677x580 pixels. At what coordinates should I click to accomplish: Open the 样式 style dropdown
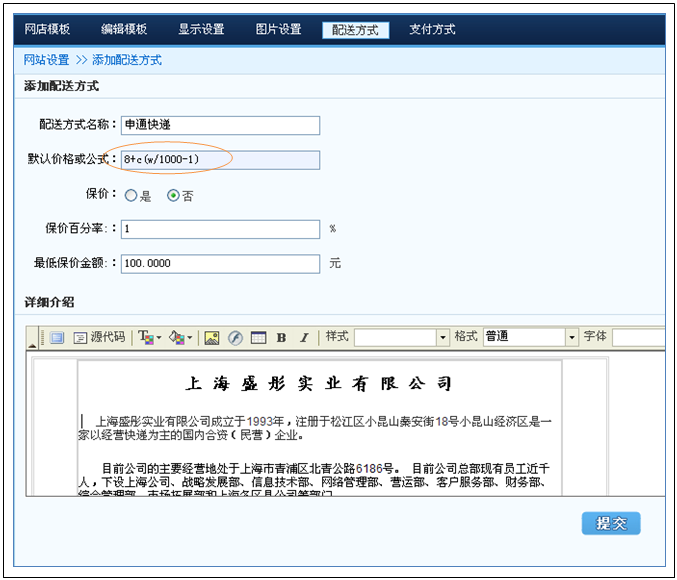pyautogui.click(x=402, y=337)
